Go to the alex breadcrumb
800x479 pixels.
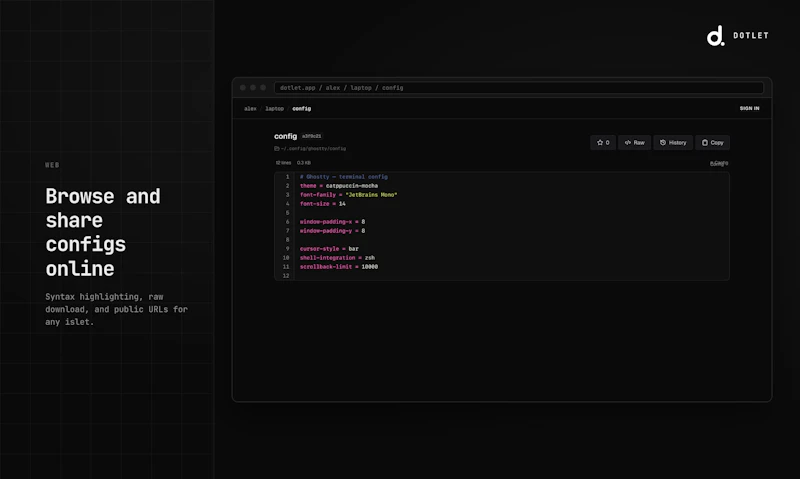(x=250, y=109)
